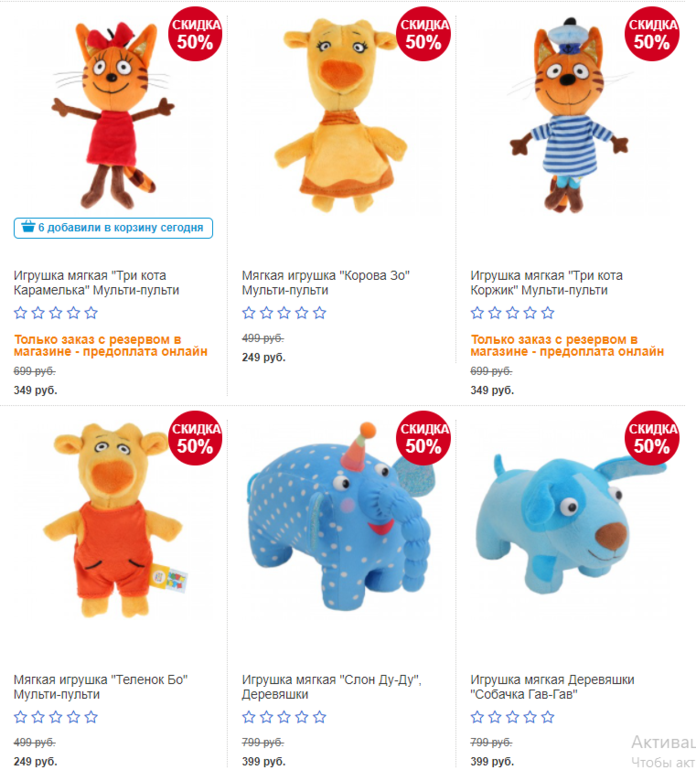Open the 'Слон Ду-Ду, Деревяшки' title link
Screen dimensions: 696x770
point(332,687)
